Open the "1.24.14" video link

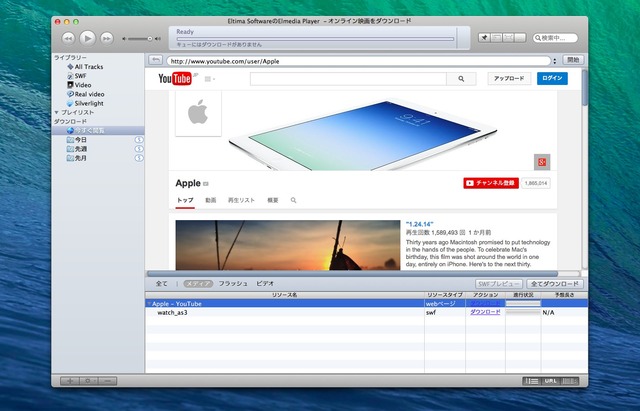[x=420, y=224]
